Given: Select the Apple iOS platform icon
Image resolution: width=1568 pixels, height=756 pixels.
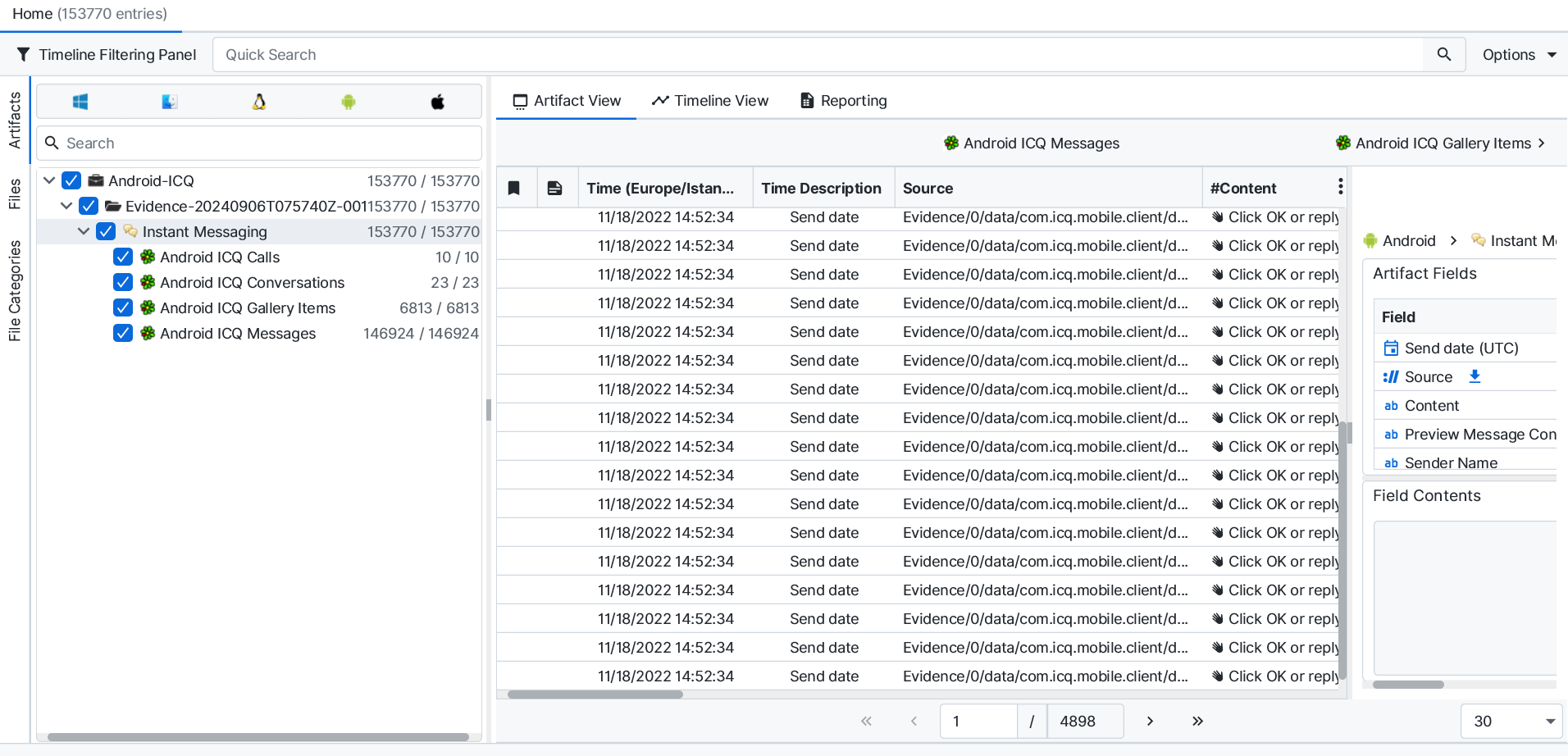Looking at the screenshot, I should [438, 102].
